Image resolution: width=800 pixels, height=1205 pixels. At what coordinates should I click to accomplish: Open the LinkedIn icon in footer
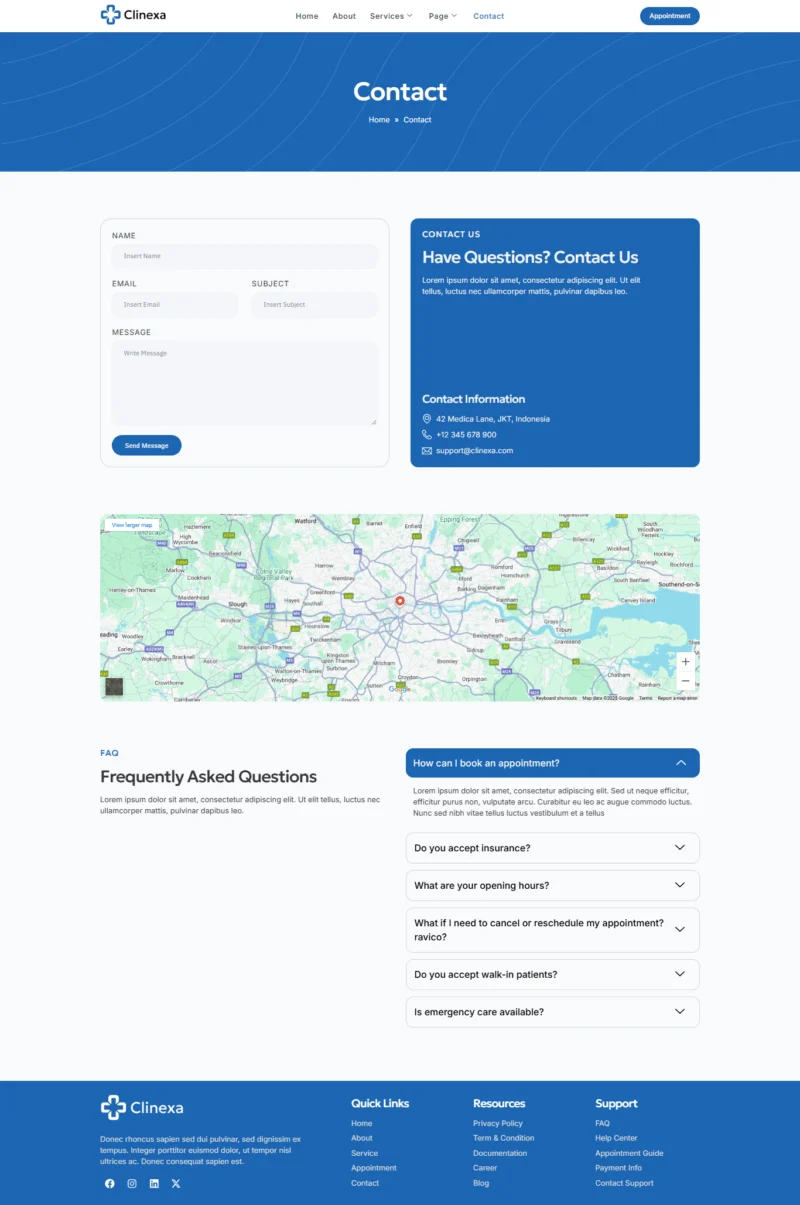pyautogui.click(x=154, y=1183)
